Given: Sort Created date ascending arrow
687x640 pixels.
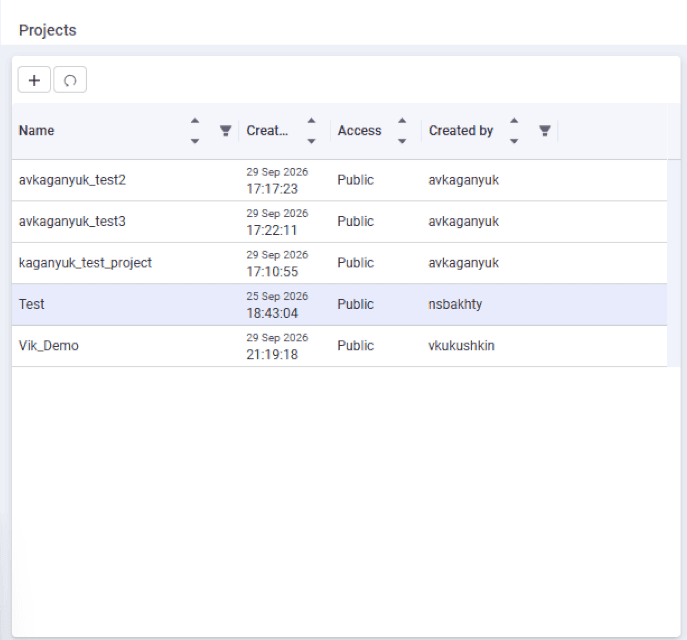Looking at the screenshot, I should pyautogui.click(x=312, y=121).
